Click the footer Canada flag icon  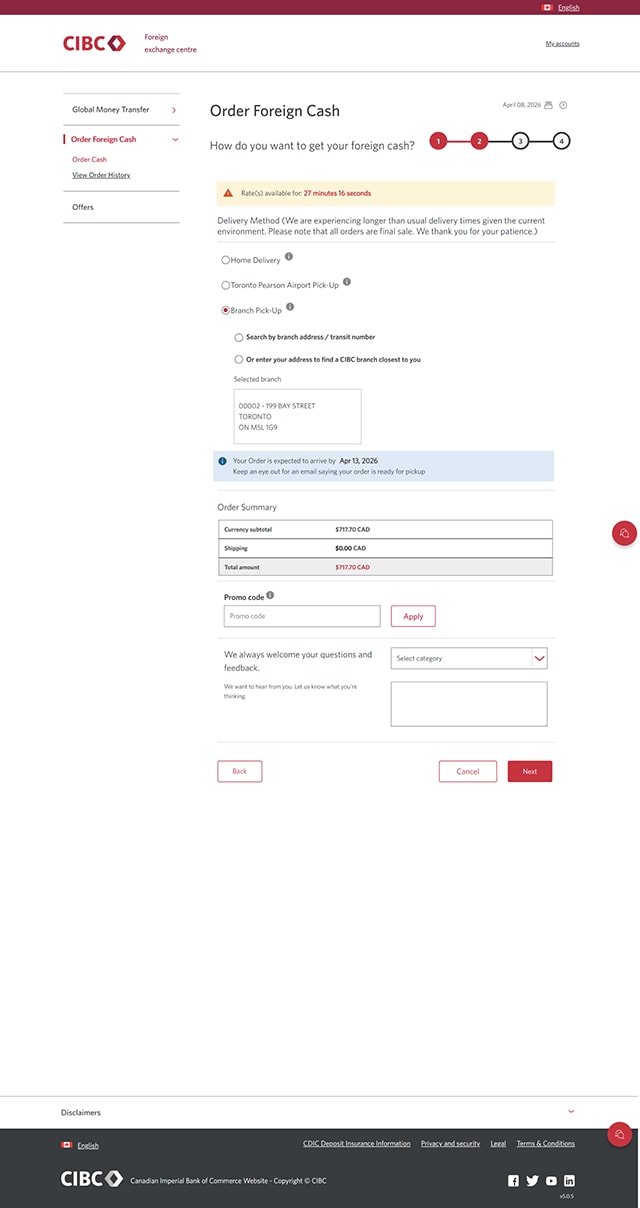pyautogui.click(x=67, y=1145)
